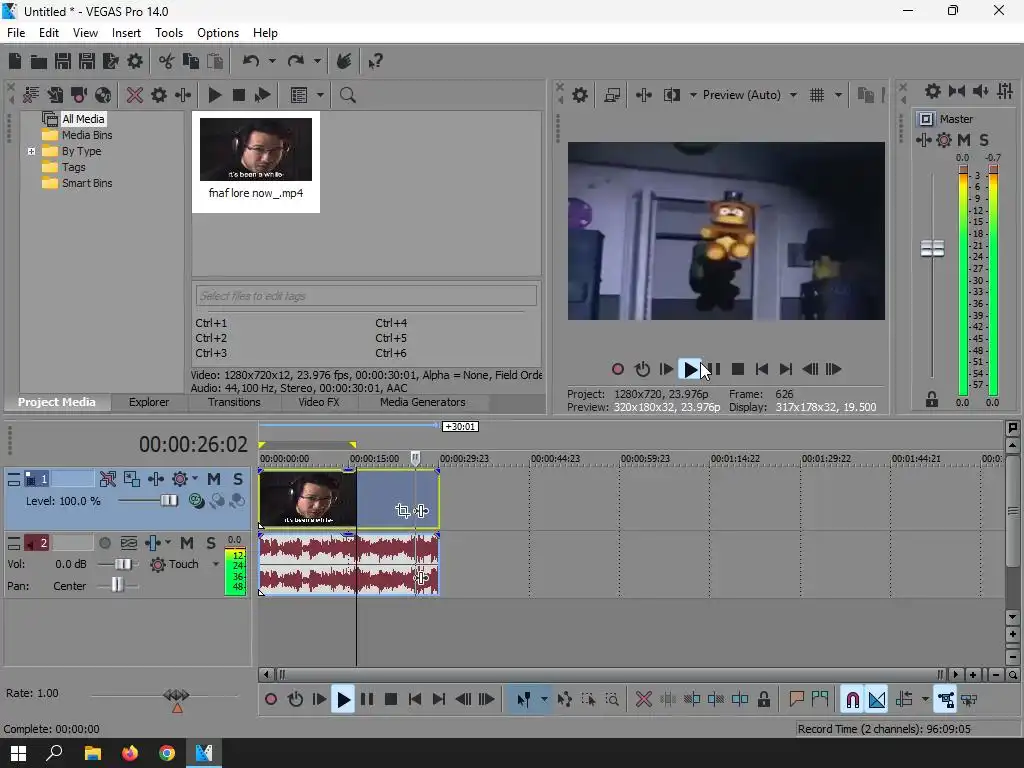Screen dimensions: 1024x768
Task: Start preview of selected media in Project Media
Action: (215, 95)
